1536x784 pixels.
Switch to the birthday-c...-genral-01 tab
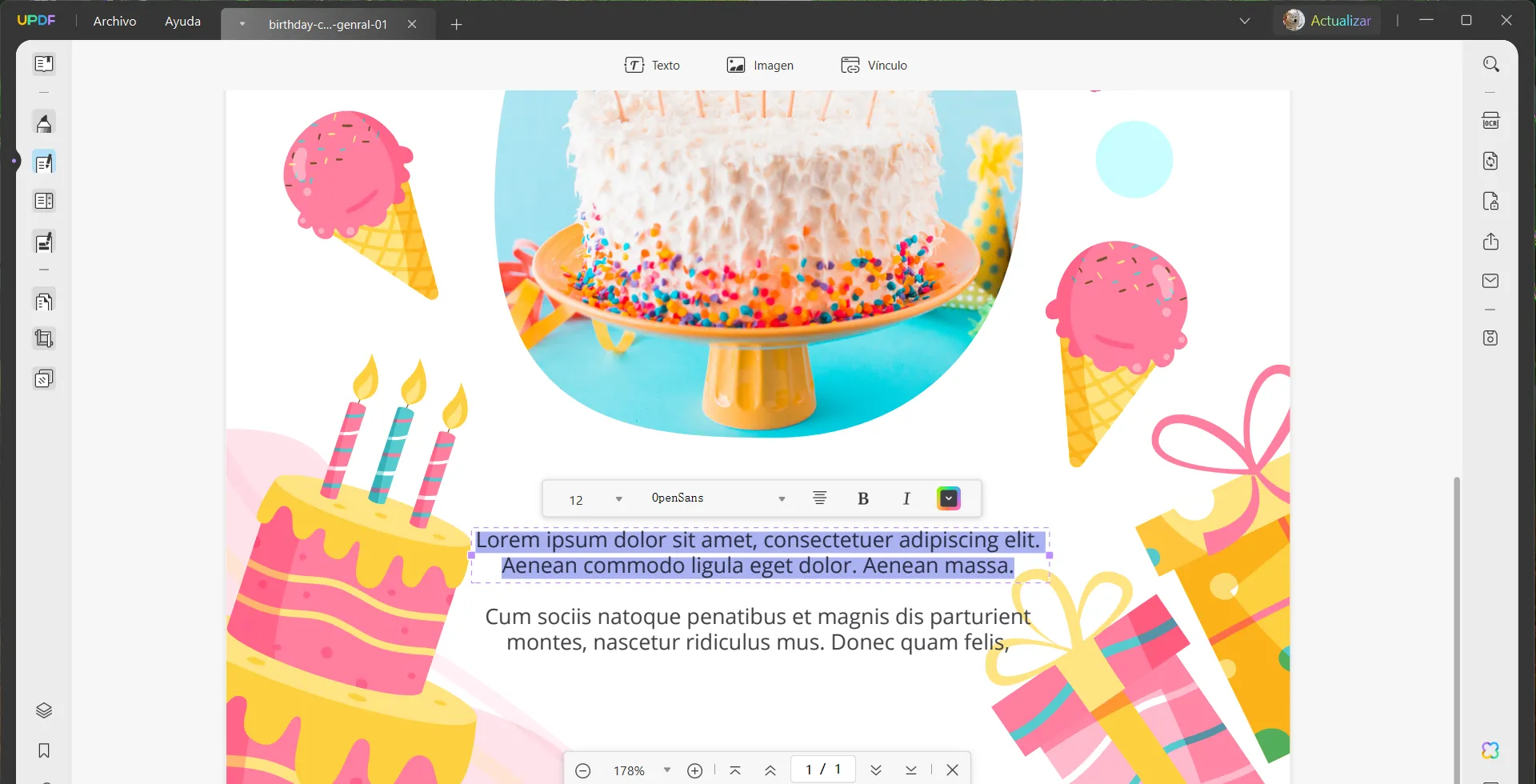tap(328, 24)
